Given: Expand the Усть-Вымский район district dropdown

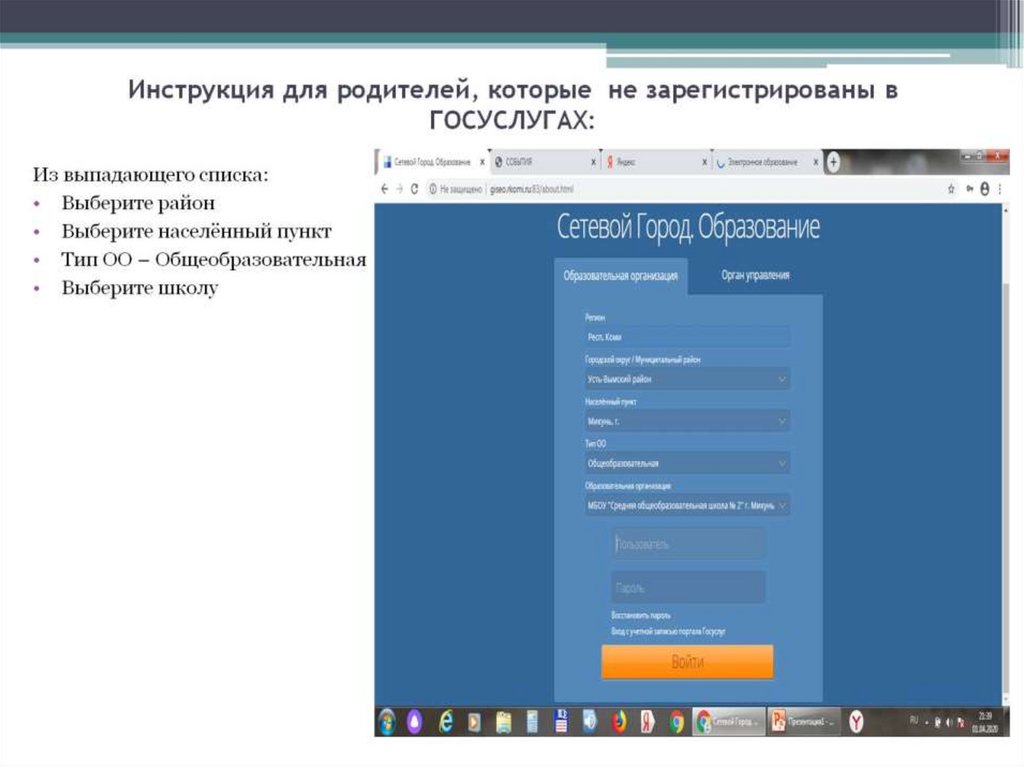Looking at the screenshot, I should pyautogui.click(x=685, y=379).
